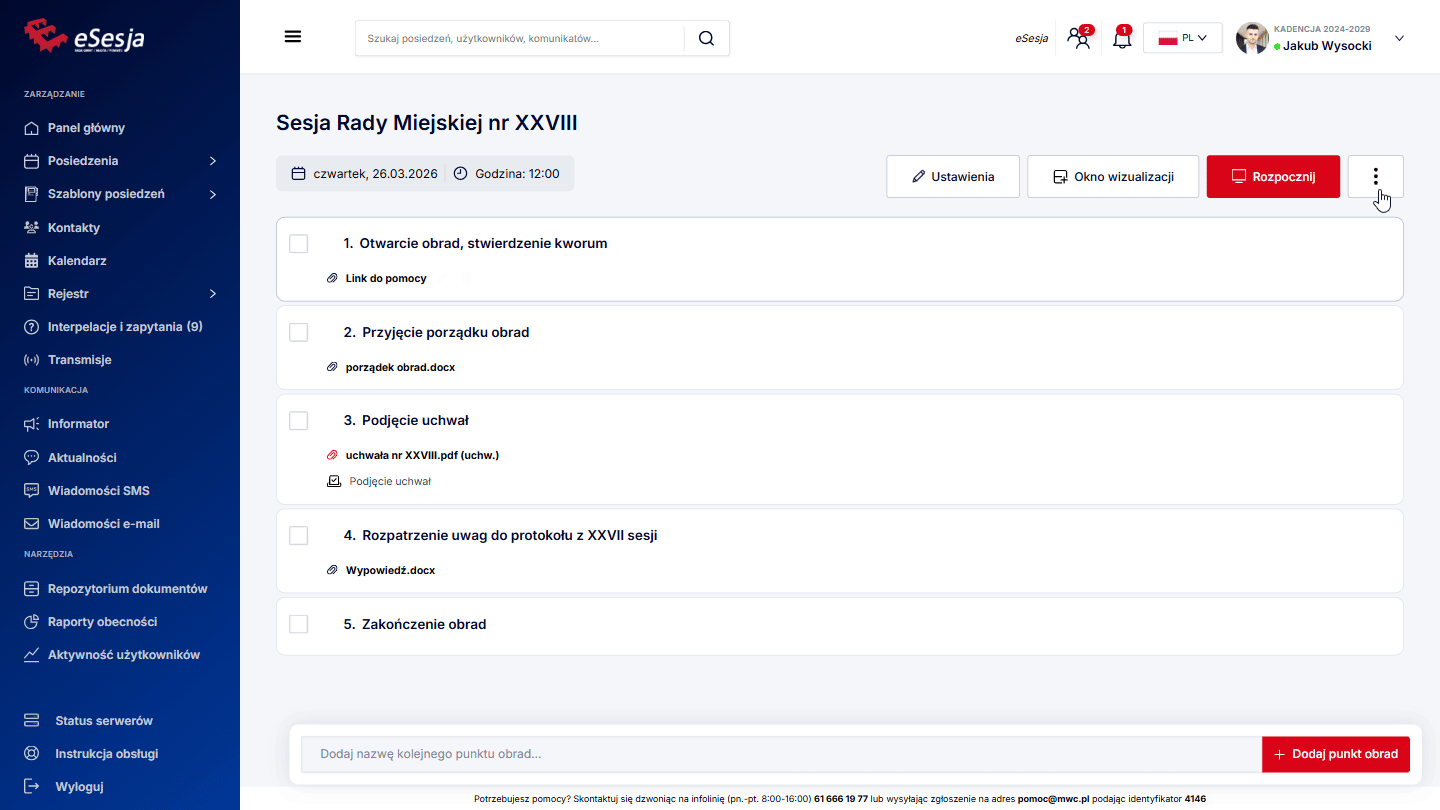Check the box for Otwarcie obrad item
The width and height of the screenshot is (1440, 810).
tap(299, 244)
